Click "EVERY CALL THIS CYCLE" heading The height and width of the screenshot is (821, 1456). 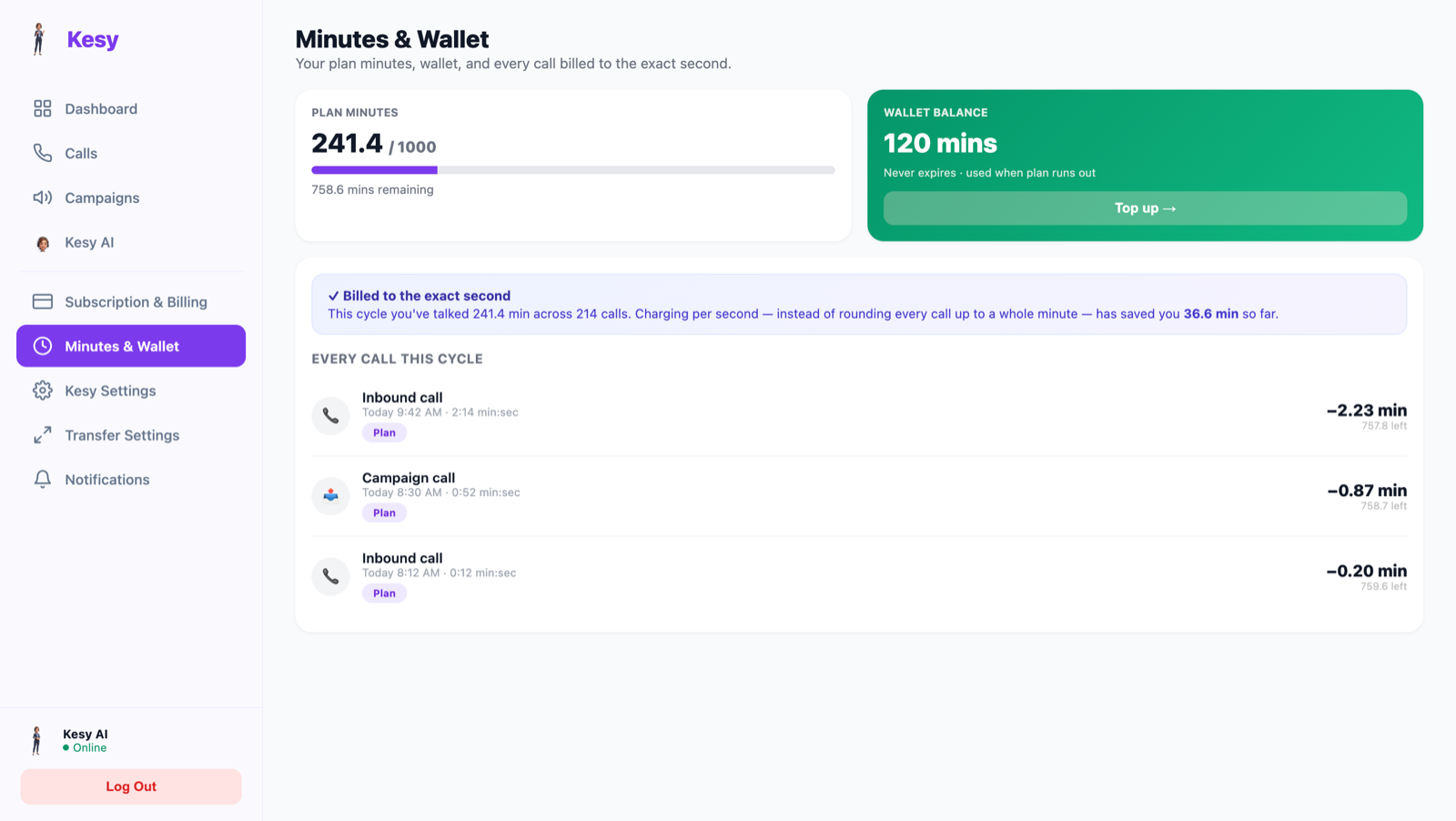click(x=397, y=359)
